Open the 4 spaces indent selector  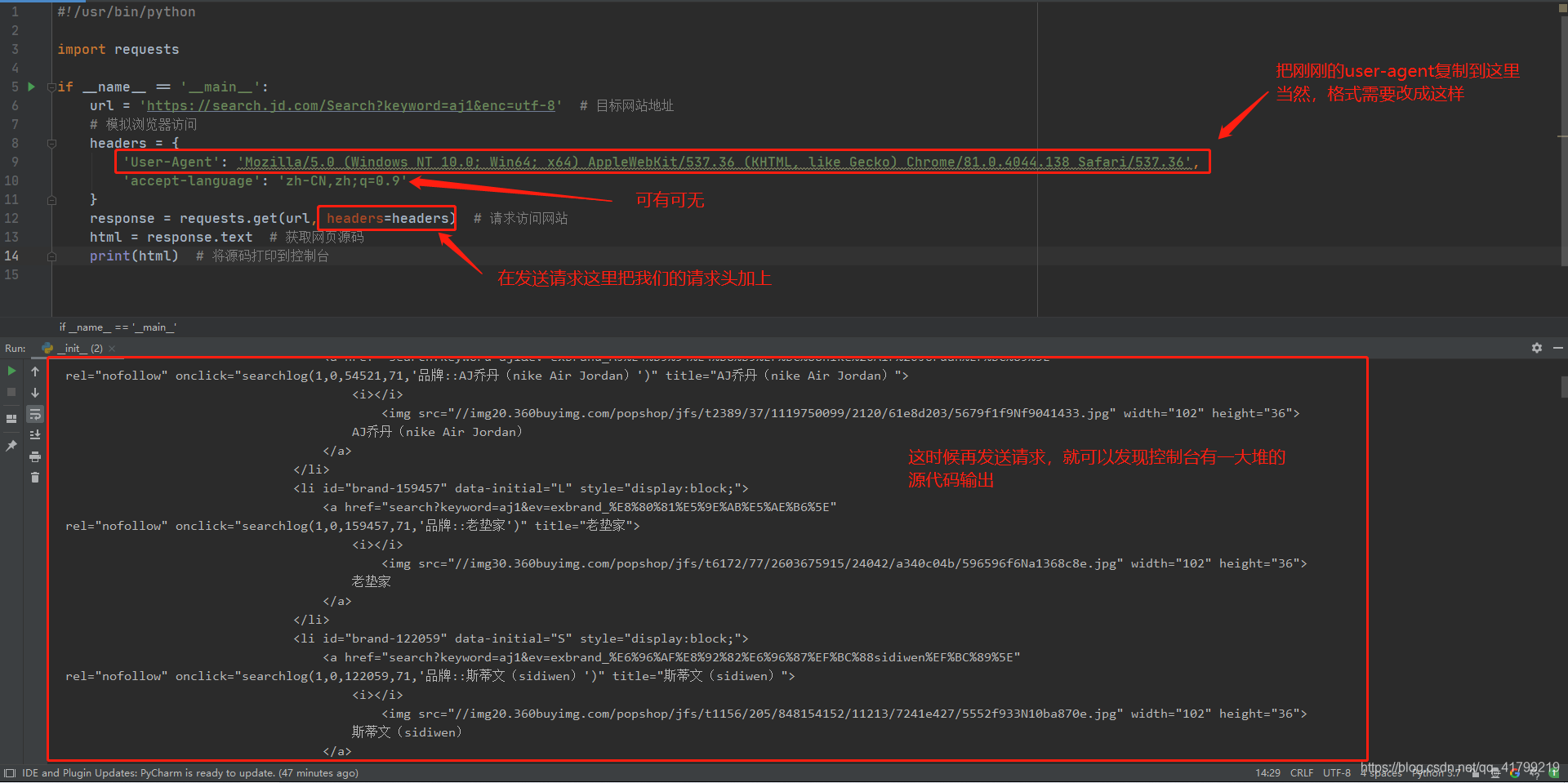[1381, 773]
